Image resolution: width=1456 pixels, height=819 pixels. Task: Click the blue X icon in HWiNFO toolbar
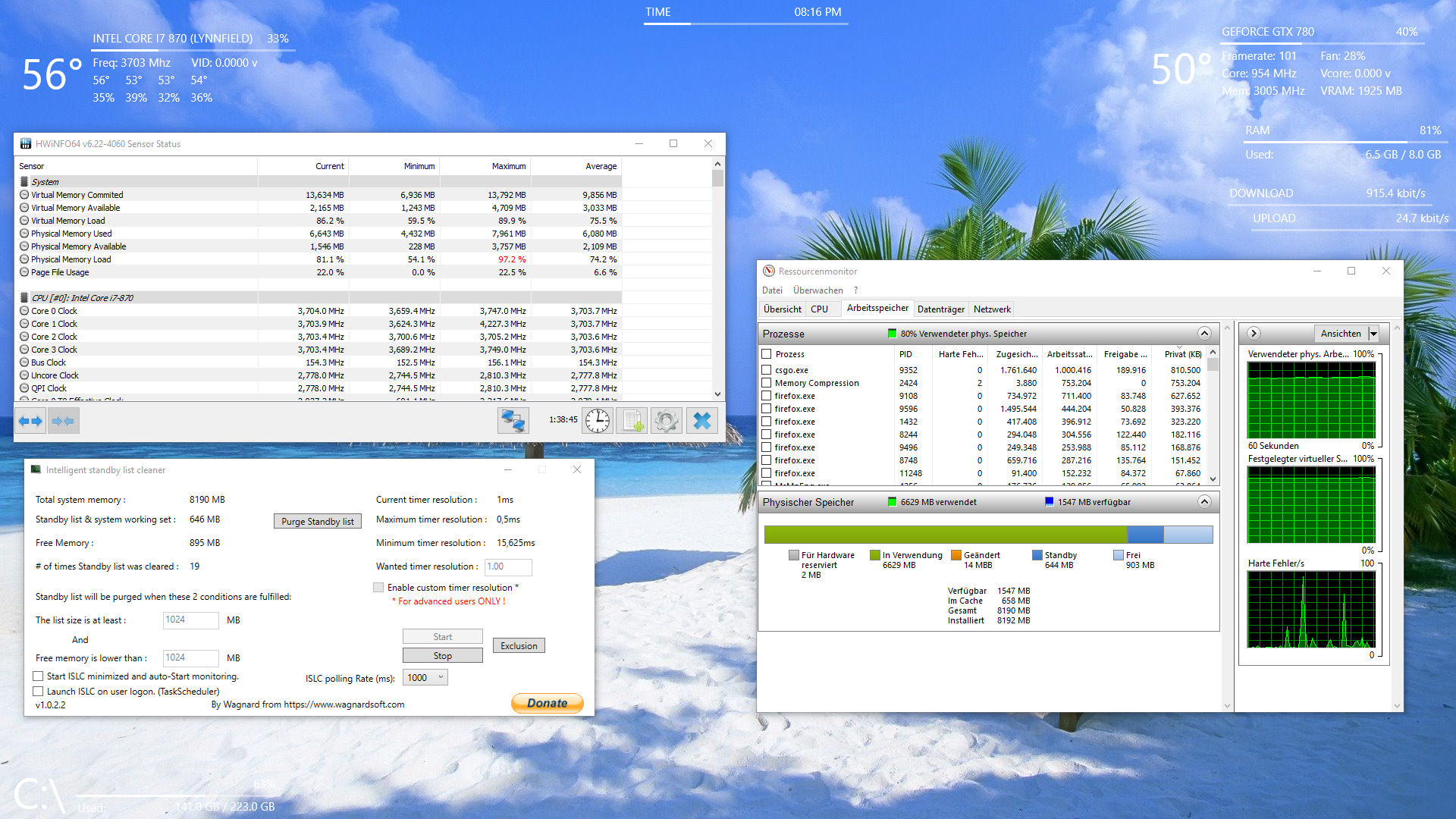[x=702, y=420]
